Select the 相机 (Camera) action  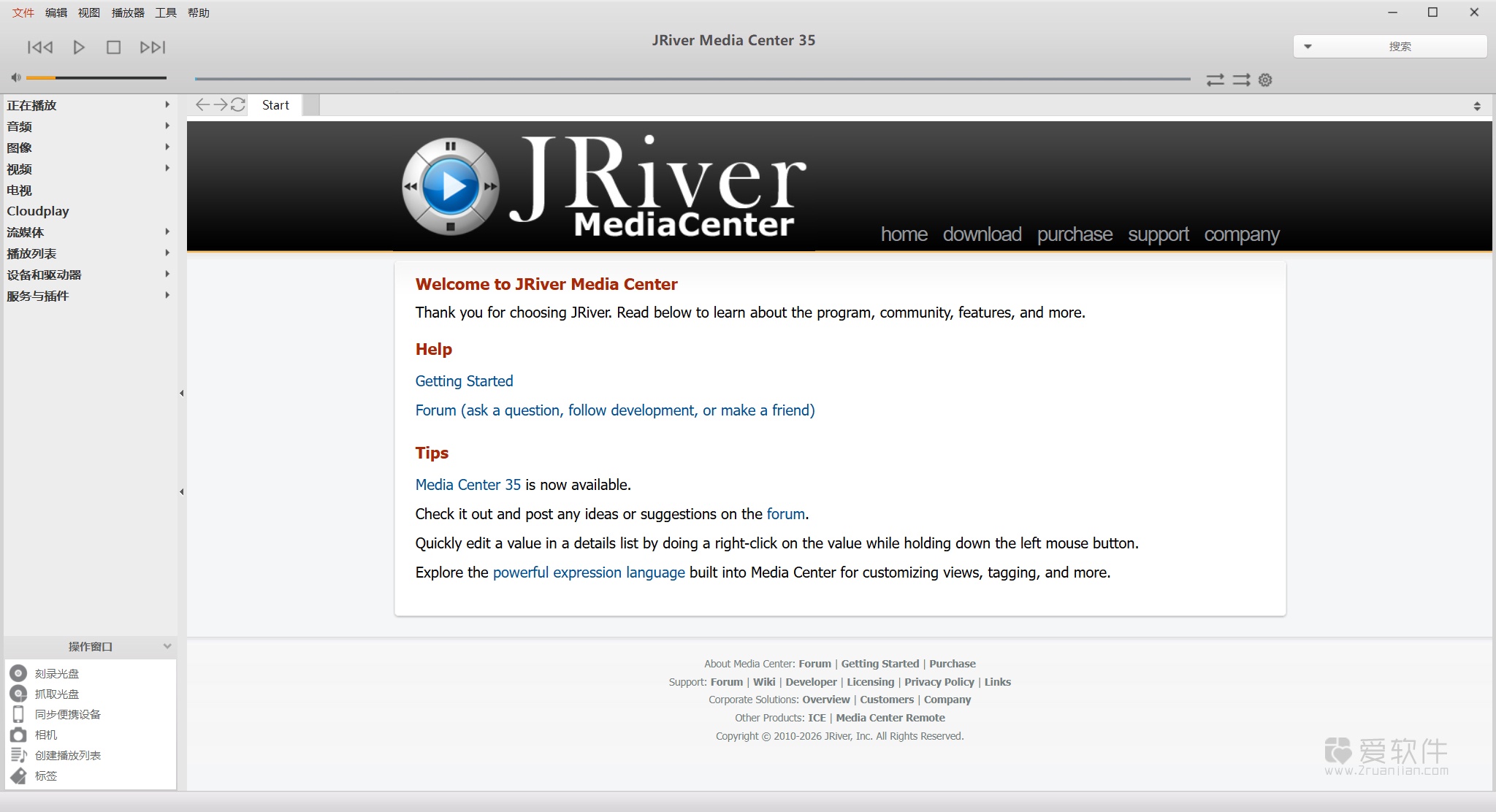pos(46,735)
